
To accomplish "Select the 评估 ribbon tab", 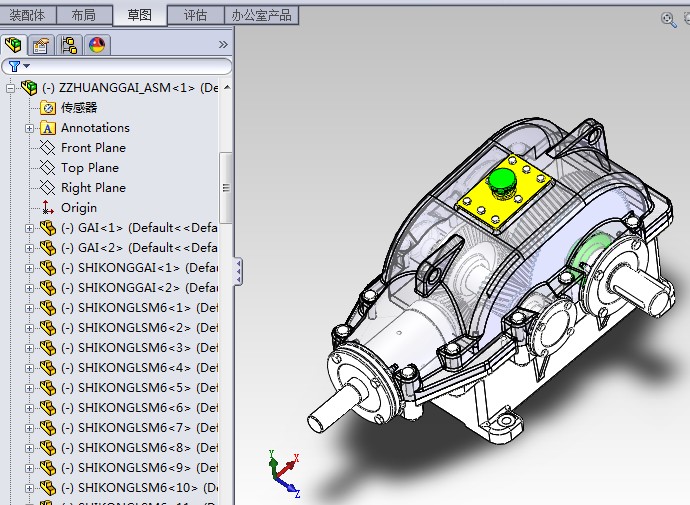I will [196, 15].
